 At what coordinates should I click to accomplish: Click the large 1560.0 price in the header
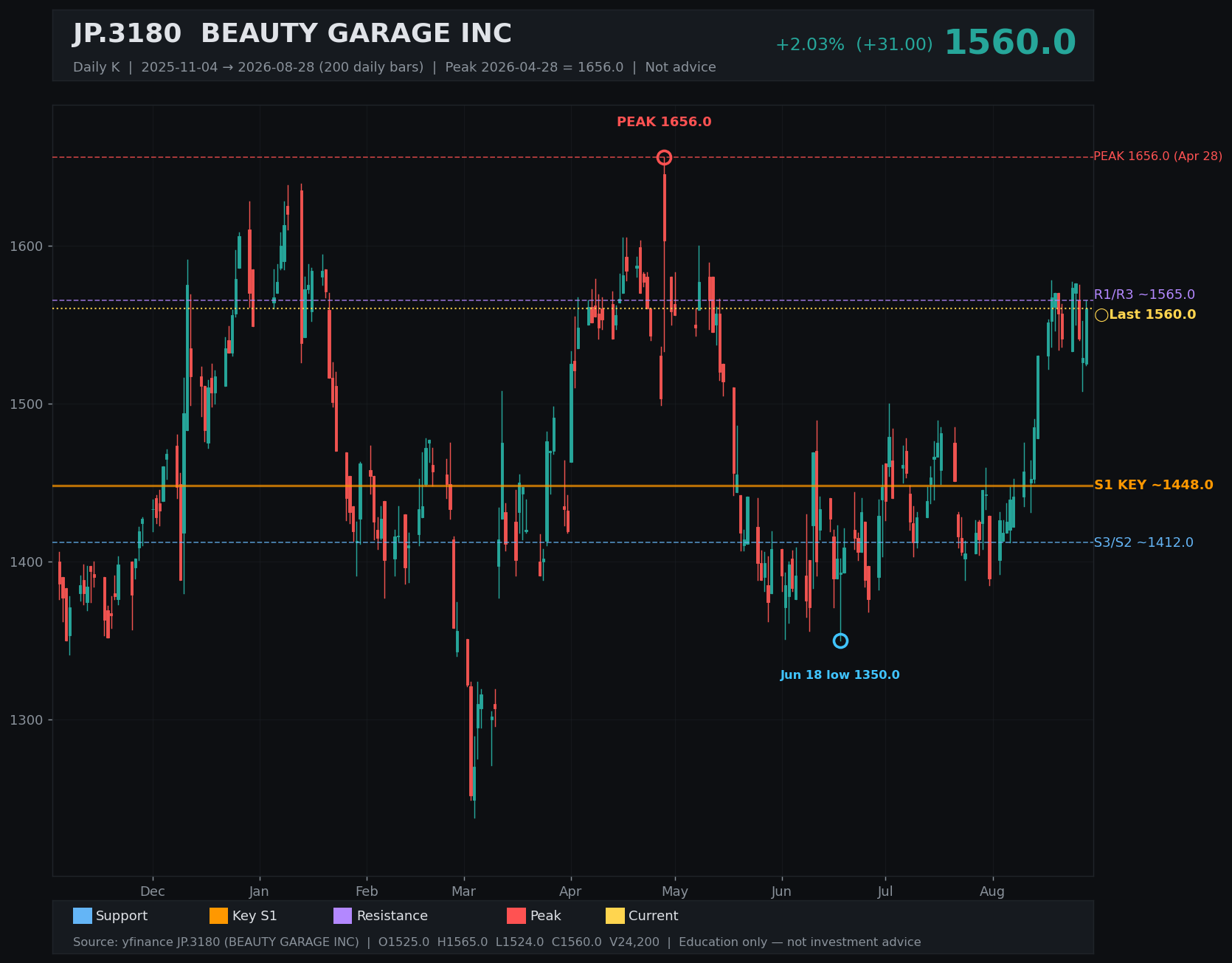(x=1010, y=43)
